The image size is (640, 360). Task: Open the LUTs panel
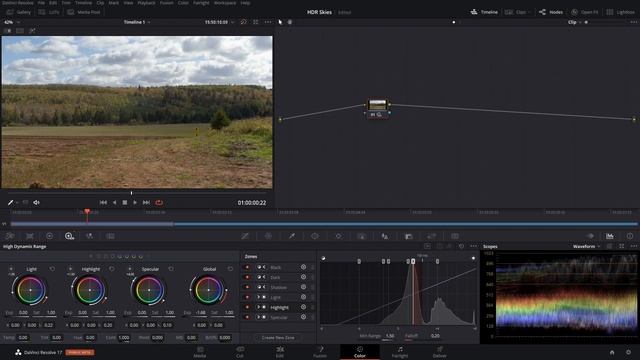[x=49, y=12]
